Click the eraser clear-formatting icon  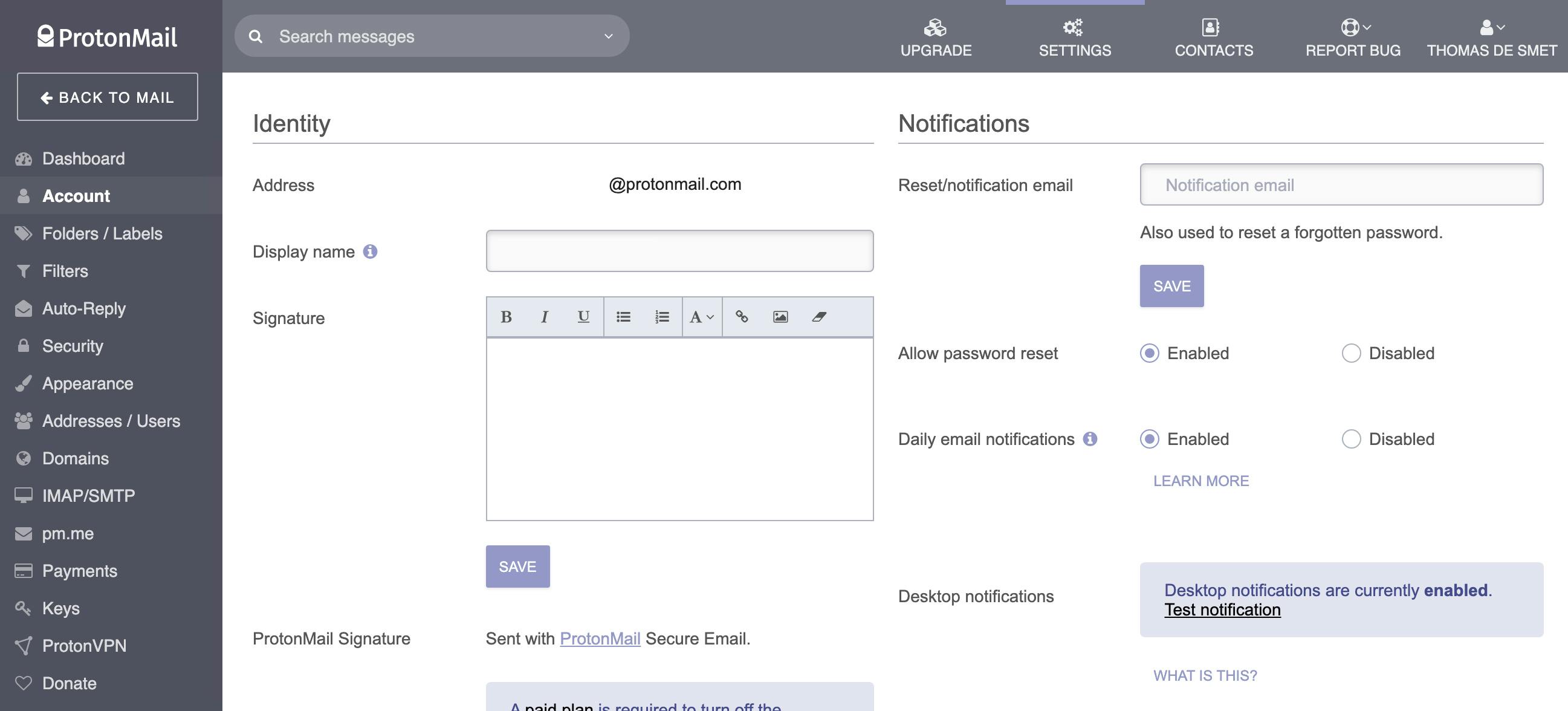(819, 317)
